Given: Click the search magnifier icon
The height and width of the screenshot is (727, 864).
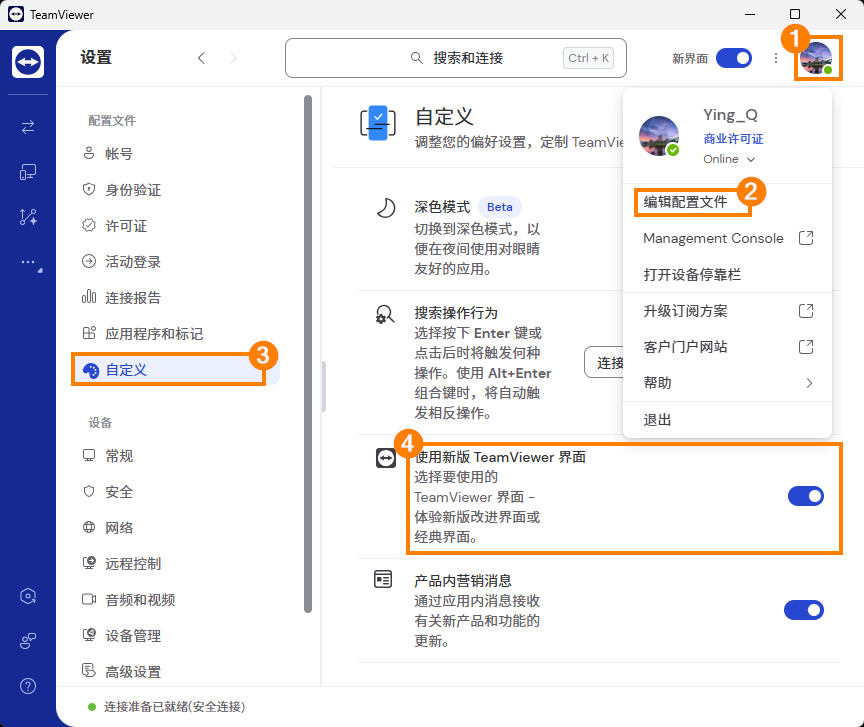Looking at the screenshot, I should point(417,58).
